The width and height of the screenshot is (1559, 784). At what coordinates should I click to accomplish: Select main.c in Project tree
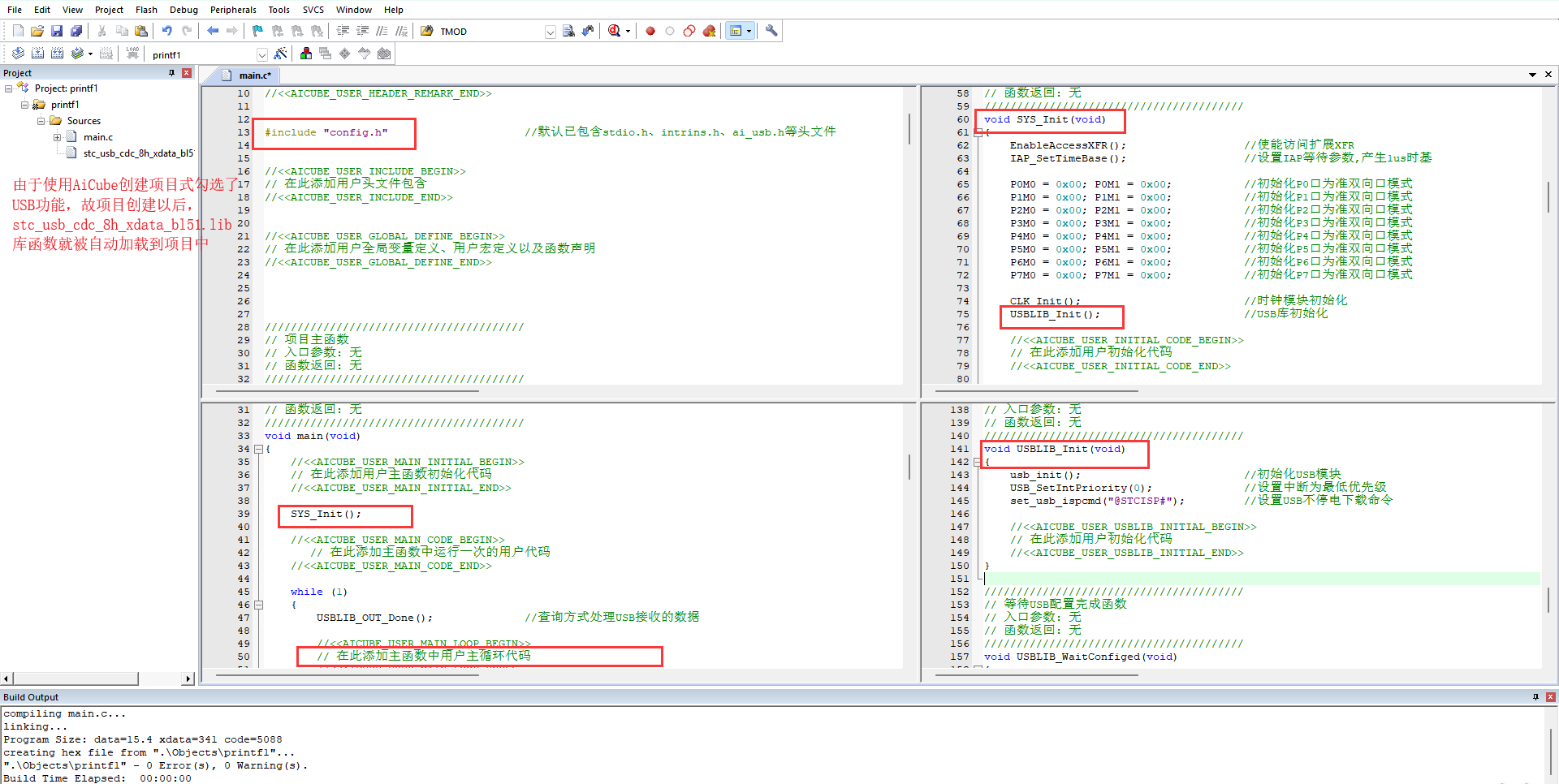pyautogui.click(x=98, y=137)
